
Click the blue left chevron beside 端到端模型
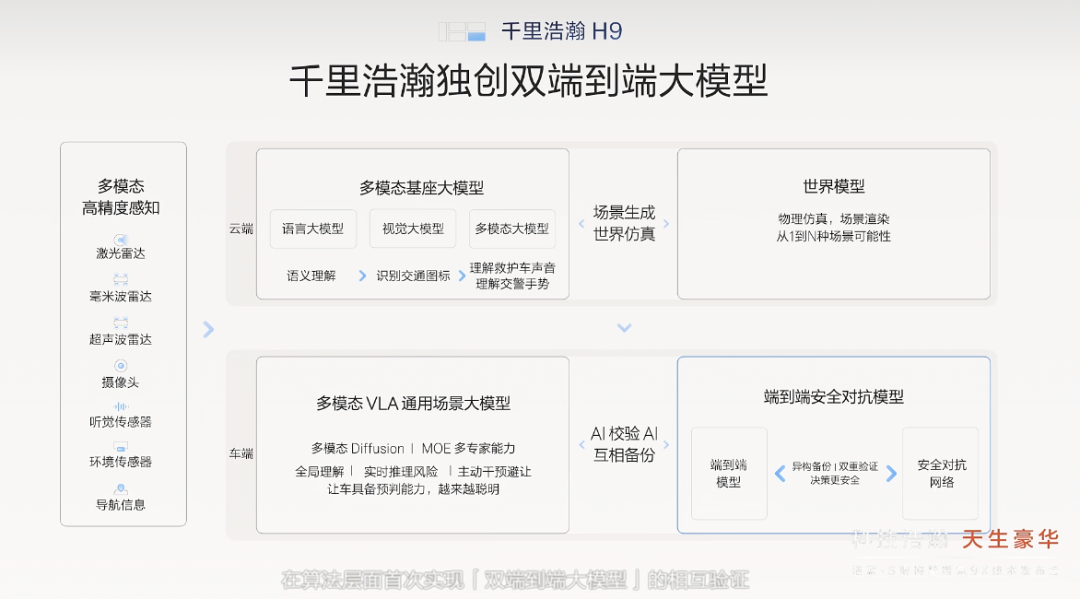pos(780,474)
